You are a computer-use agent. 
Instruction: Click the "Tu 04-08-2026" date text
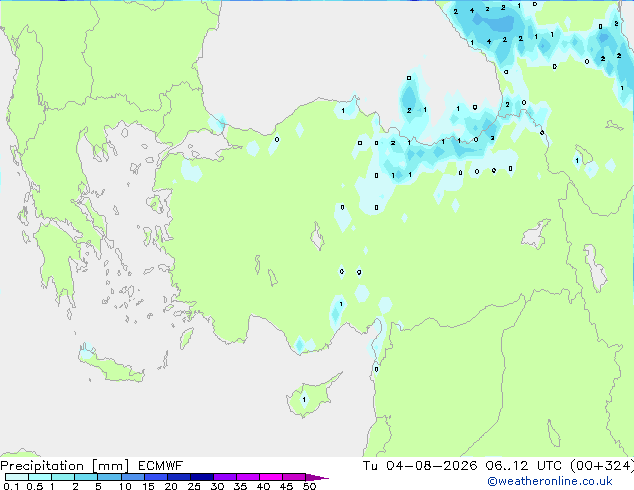(x=420, y=466)
